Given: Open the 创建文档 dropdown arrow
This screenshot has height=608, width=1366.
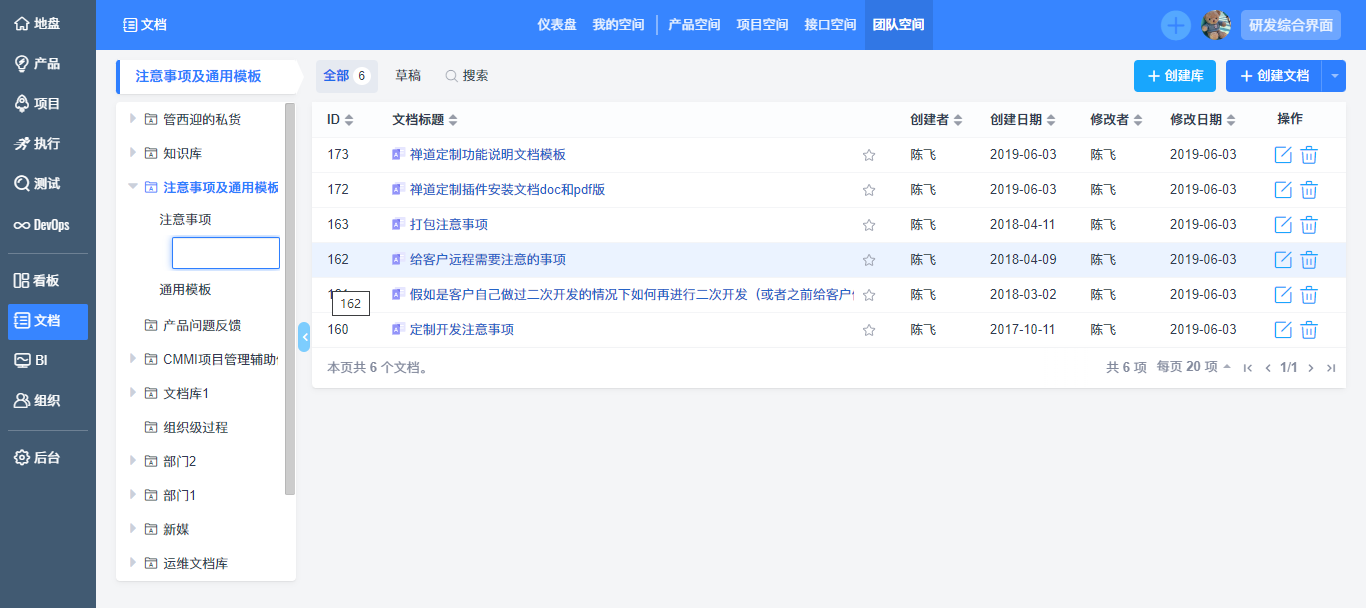Looking at the screenshot, I should pyautogui.click(x=1334, y=76).
